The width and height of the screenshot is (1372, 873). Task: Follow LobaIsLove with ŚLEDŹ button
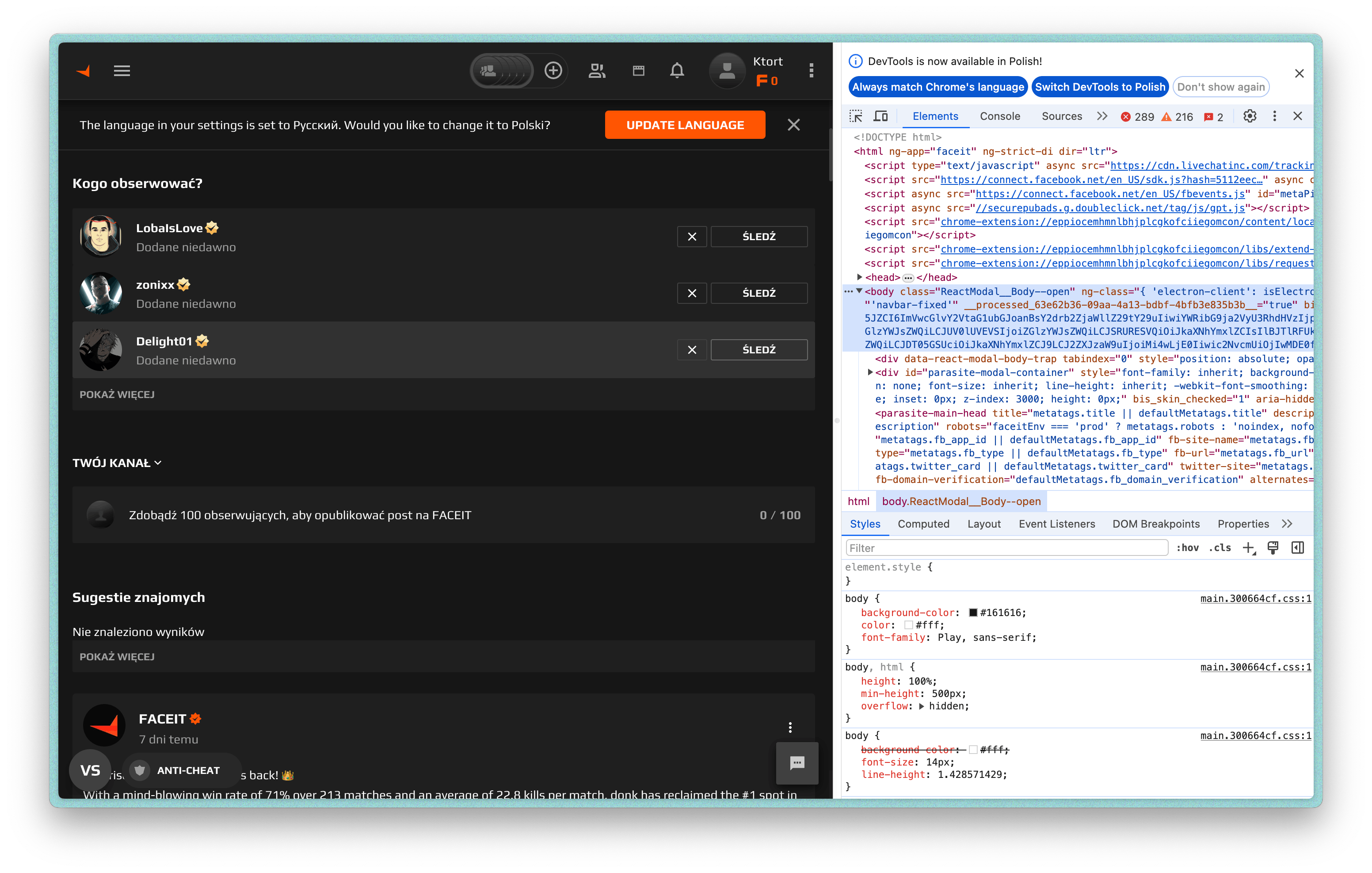(759, 237)
